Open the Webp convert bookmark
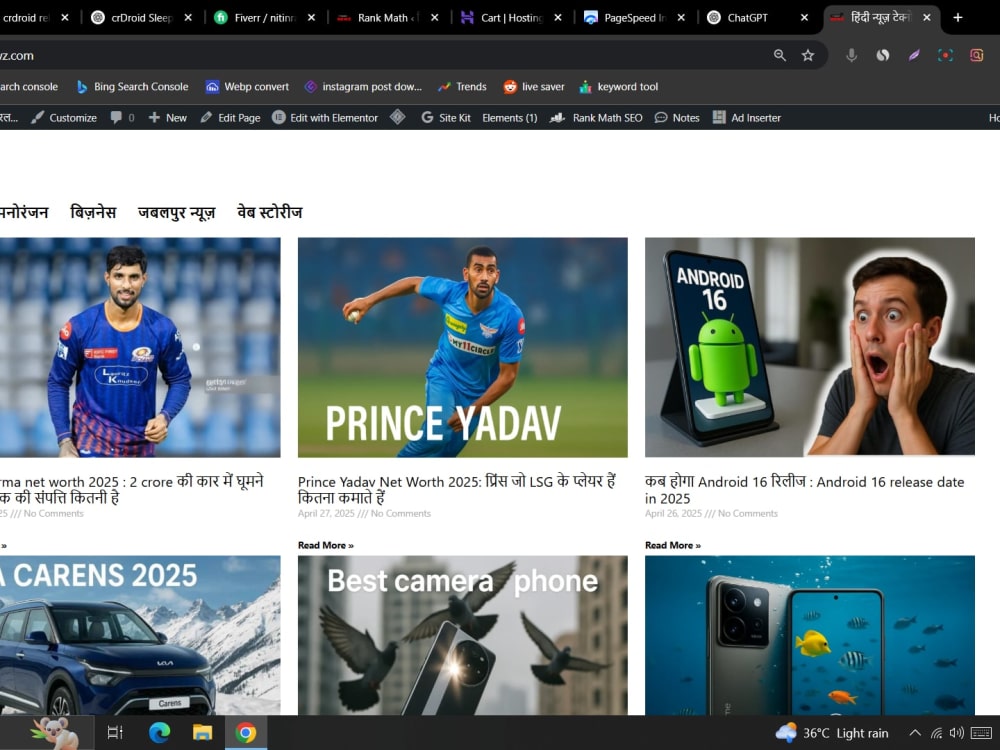1000x750 pixels. 247,87
